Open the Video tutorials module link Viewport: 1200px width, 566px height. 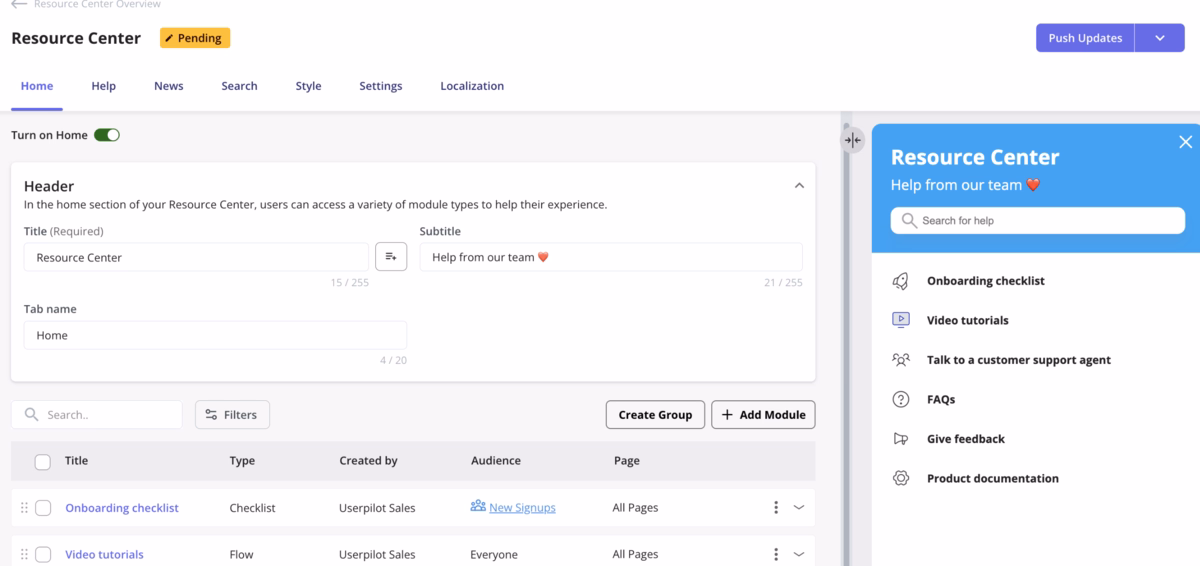coord(104,554)
